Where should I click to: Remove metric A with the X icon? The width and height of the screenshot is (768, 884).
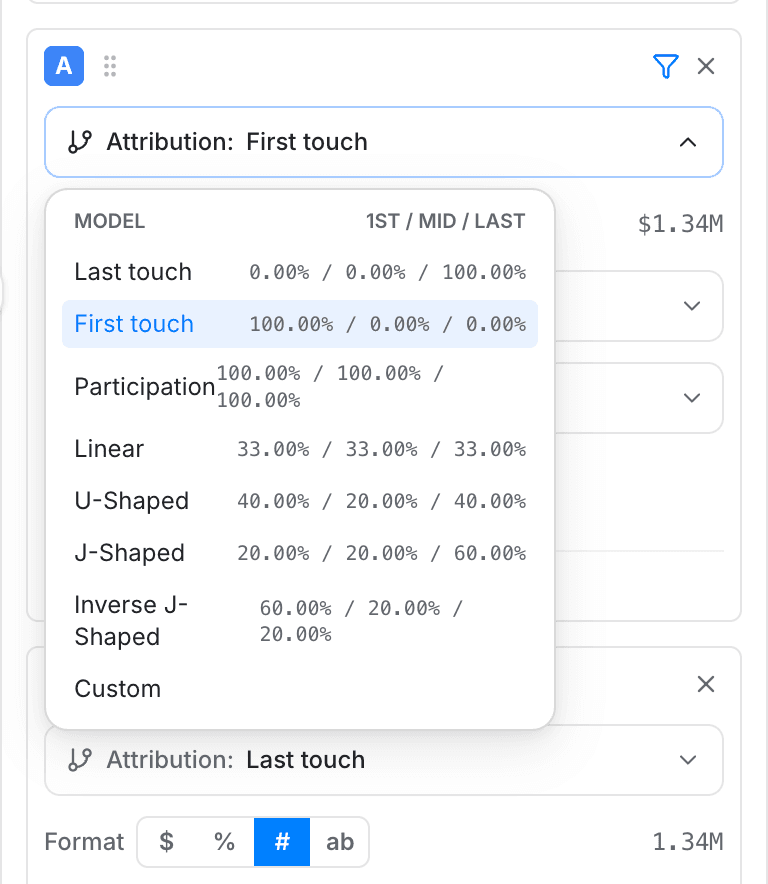click(x=705, y=66)
